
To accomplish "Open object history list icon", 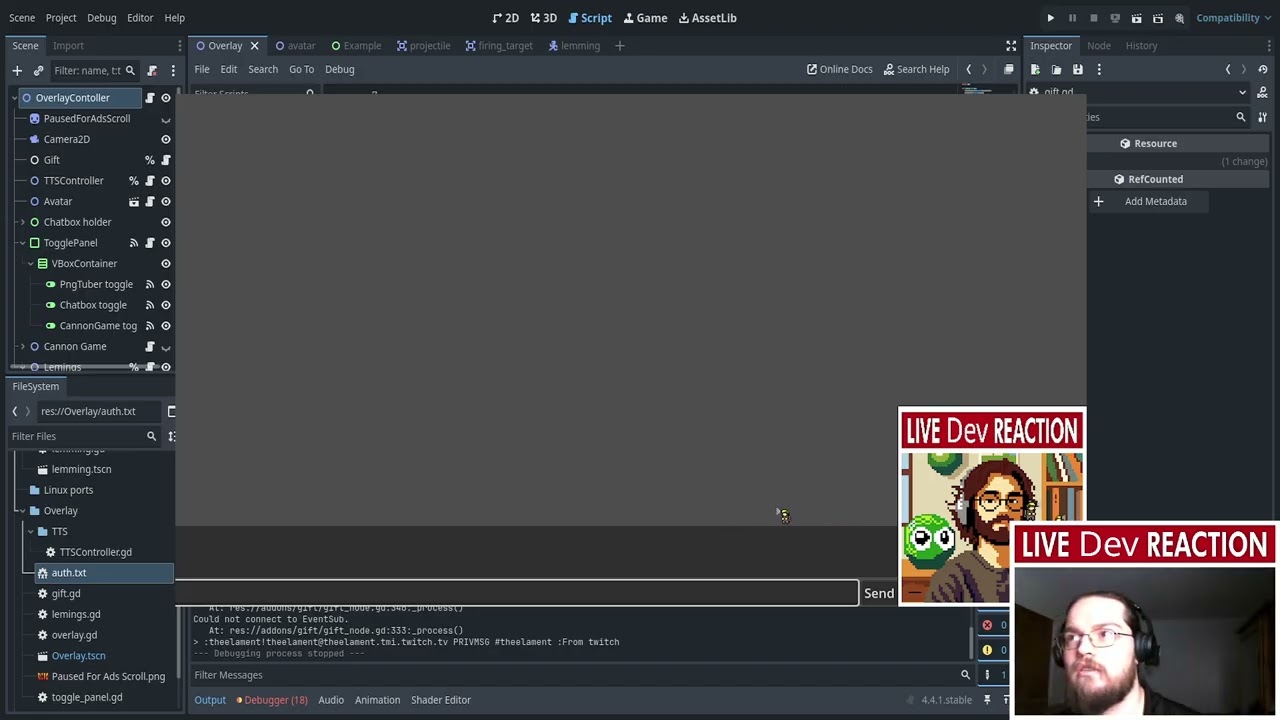I will [1263, 70].
